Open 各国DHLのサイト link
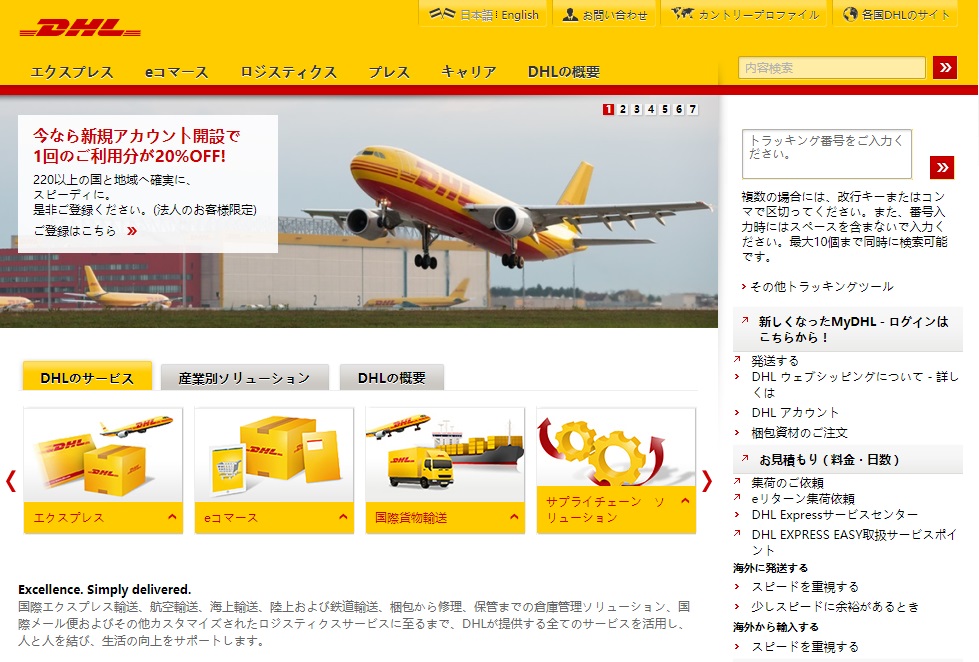979x662 pixels. pos(906,14)
